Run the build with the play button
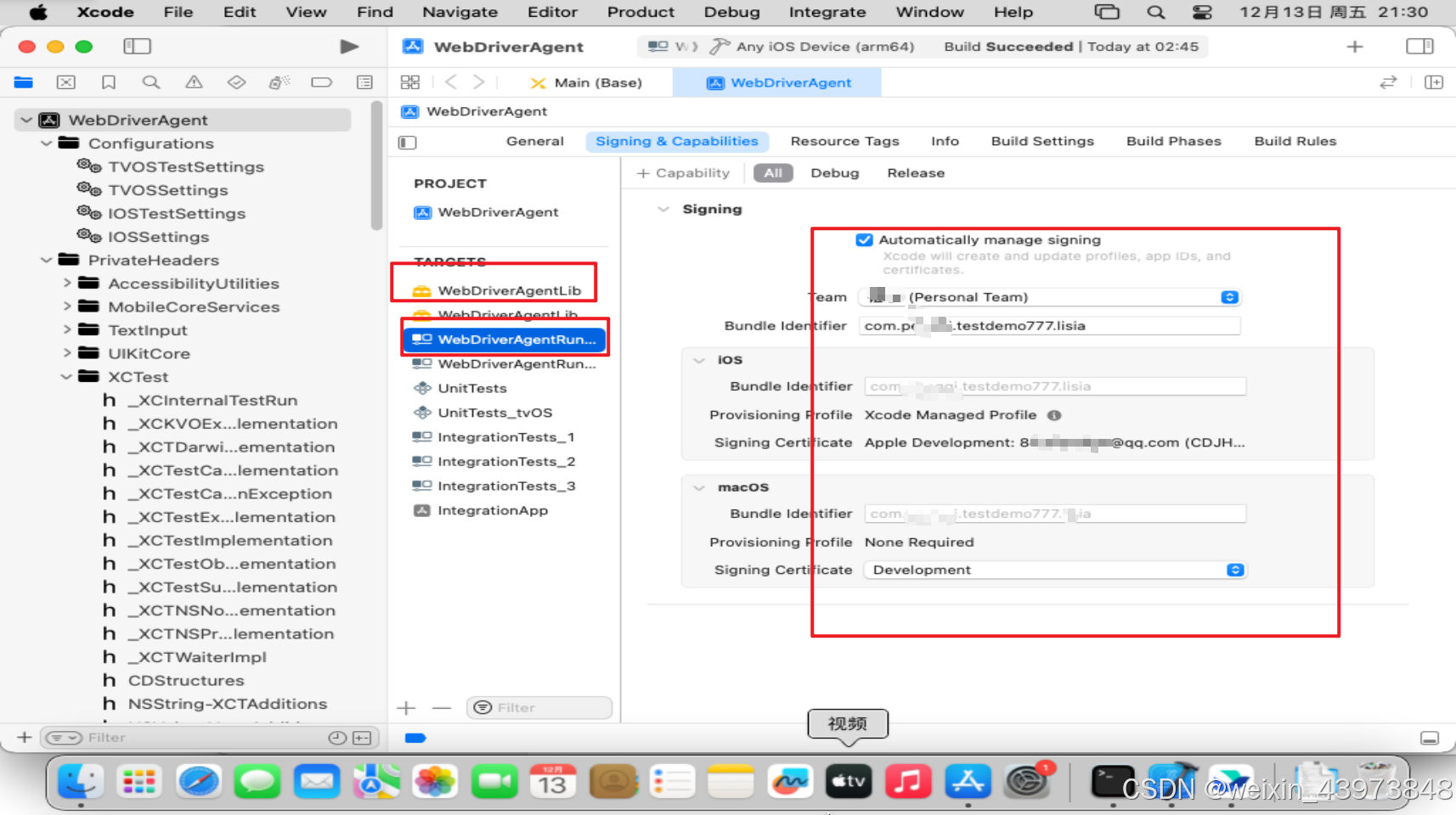Screen dimensions: 1456x815 point(349,47)
